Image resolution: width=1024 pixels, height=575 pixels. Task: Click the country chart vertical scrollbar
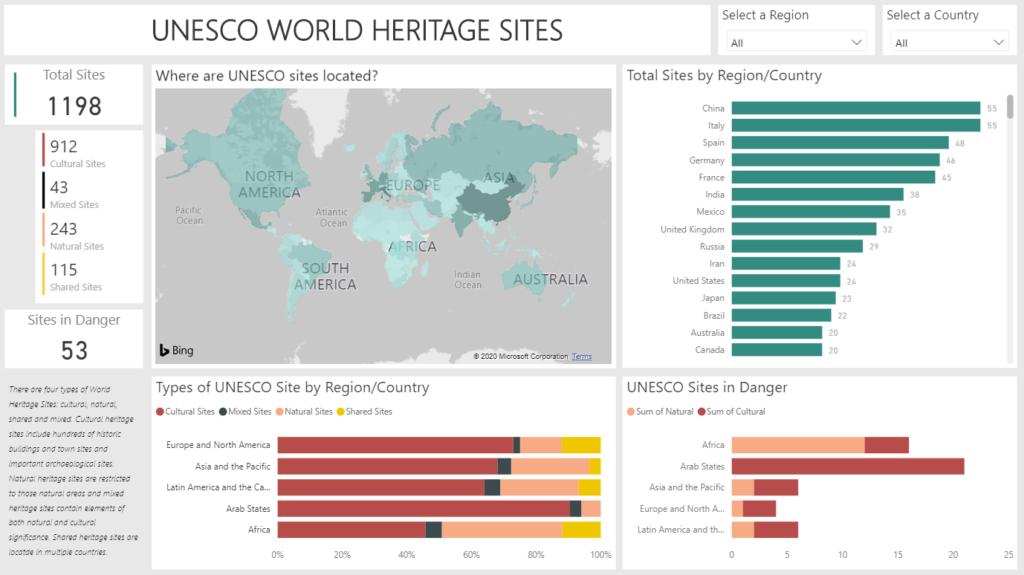coord(1010,107)
